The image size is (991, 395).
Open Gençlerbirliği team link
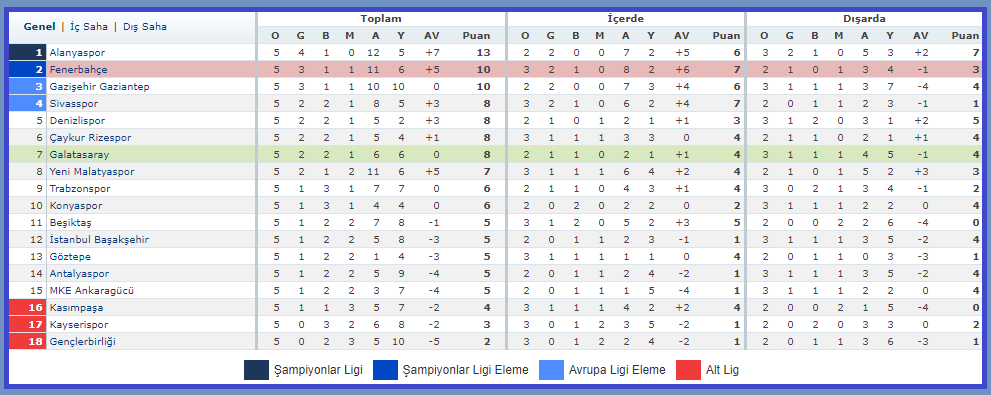tap(82, 342)
